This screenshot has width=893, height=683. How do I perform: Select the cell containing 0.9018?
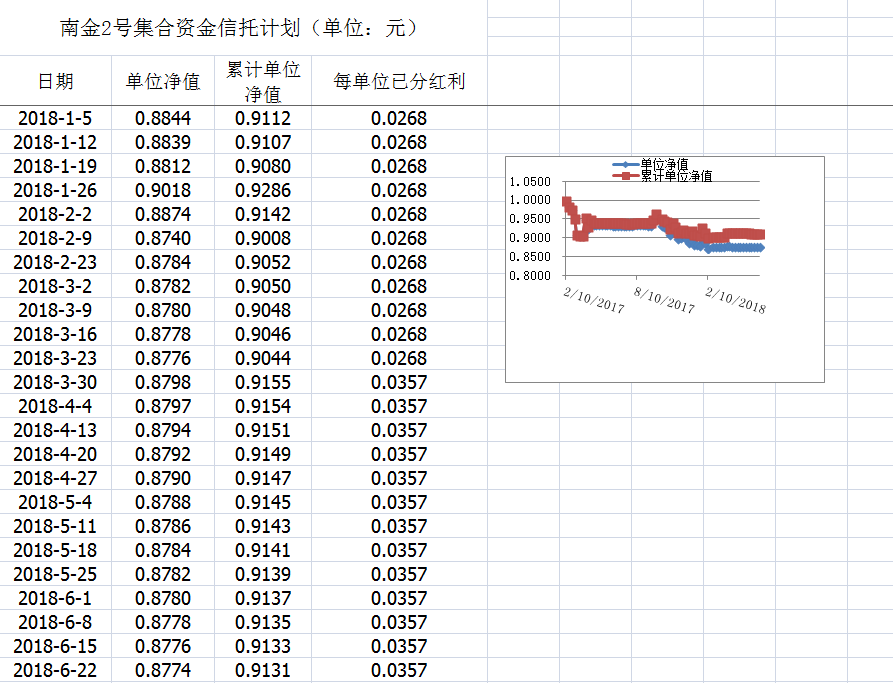(x=163, y=190)
